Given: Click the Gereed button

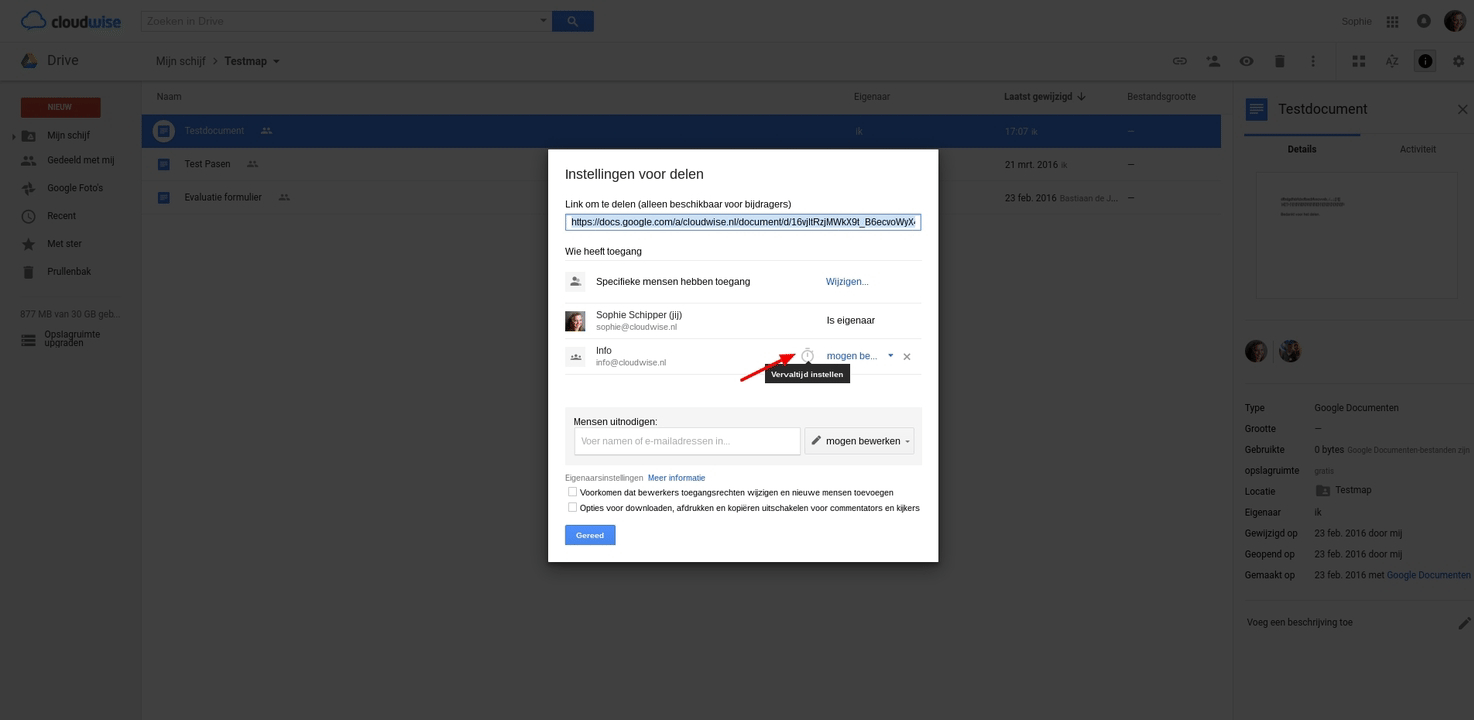Looking at the screenshot, I should coord(590,535).
